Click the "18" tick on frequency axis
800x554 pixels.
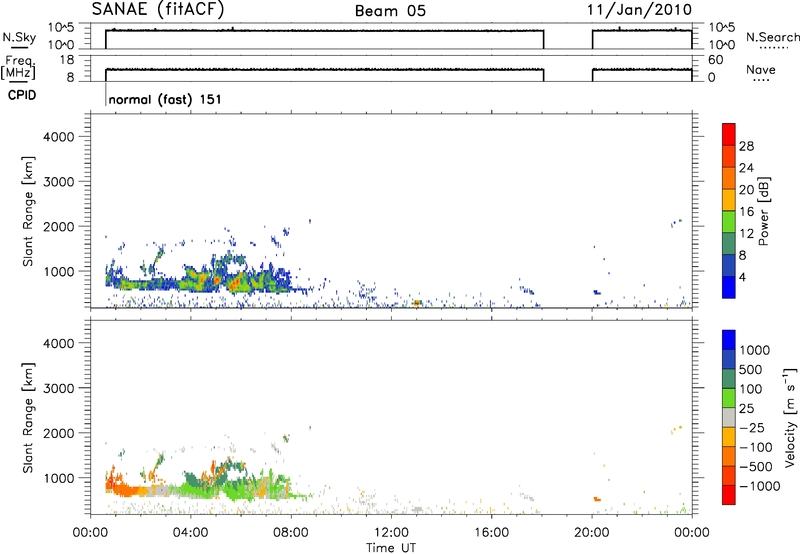pos(67,60)
